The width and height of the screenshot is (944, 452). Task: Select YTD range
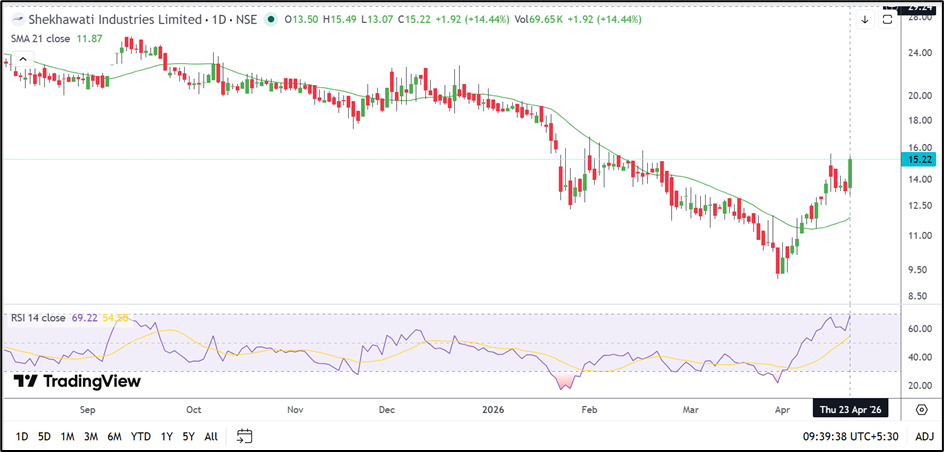pos(141,436)
